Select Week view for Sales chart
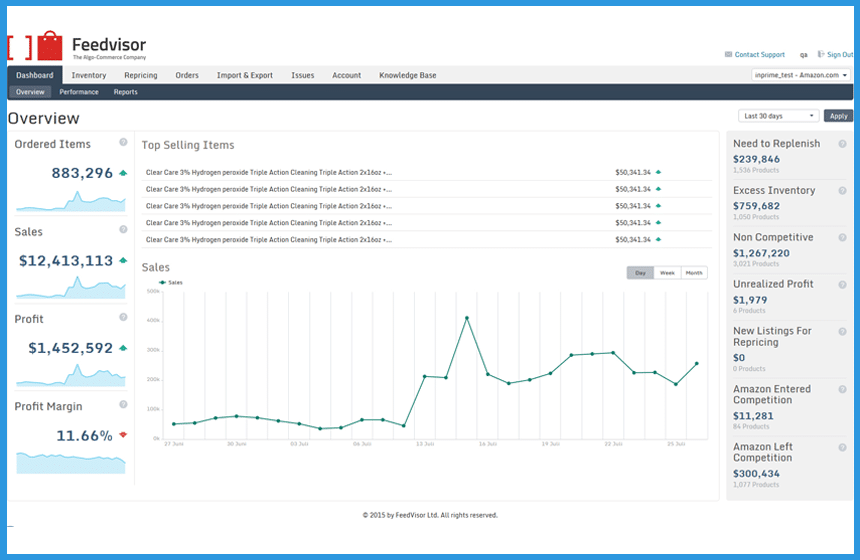The image size is (860, 560). pyautogui.click(x=667, y=273)
